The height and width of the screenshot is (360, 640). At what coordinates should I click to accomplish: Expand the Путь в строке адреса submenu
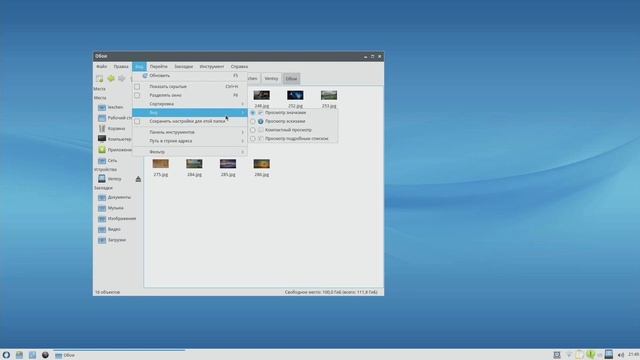coord(190,141)
